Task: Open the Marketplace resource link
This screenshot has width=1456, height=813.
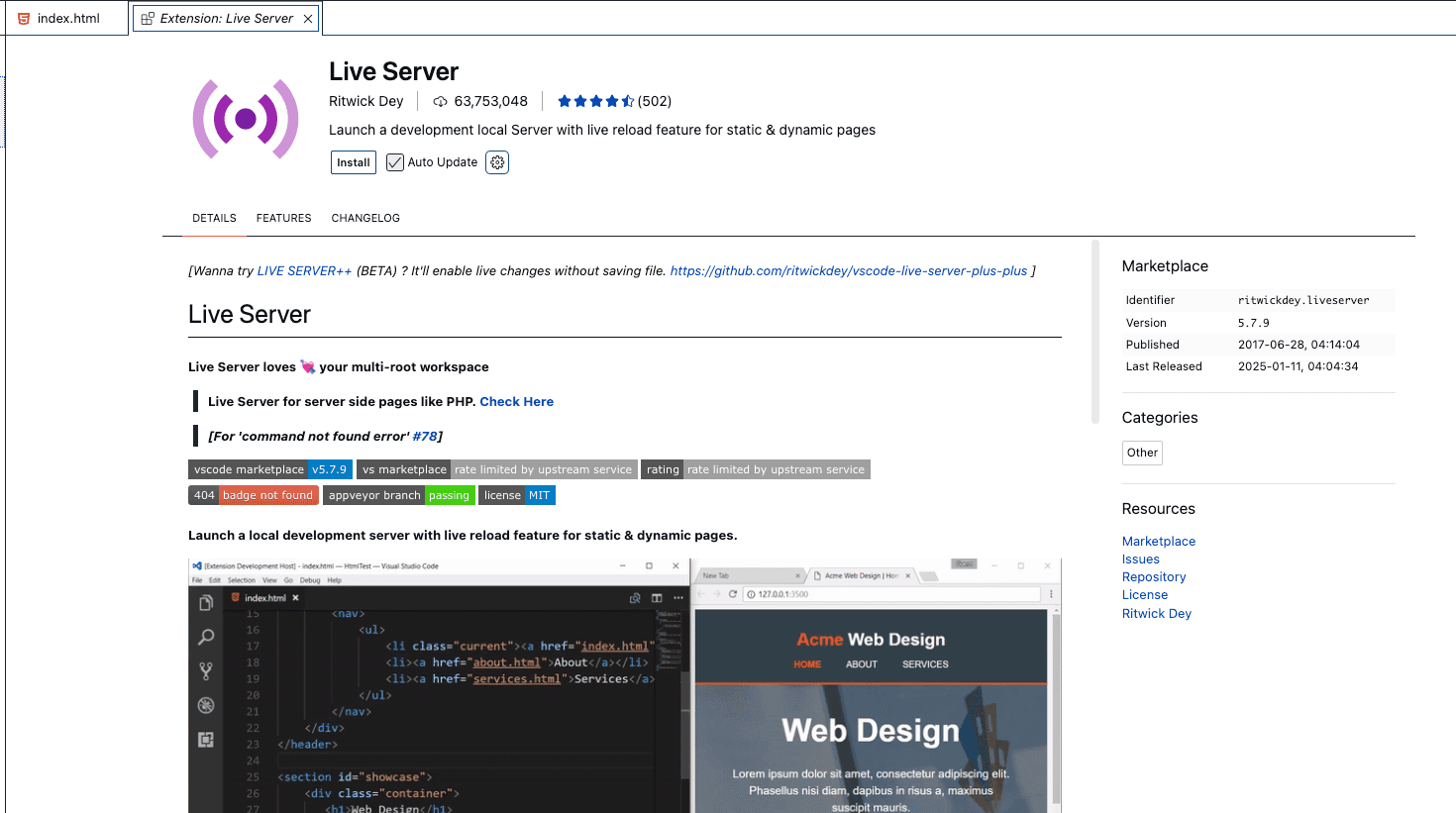Action: coord(1159,541)
